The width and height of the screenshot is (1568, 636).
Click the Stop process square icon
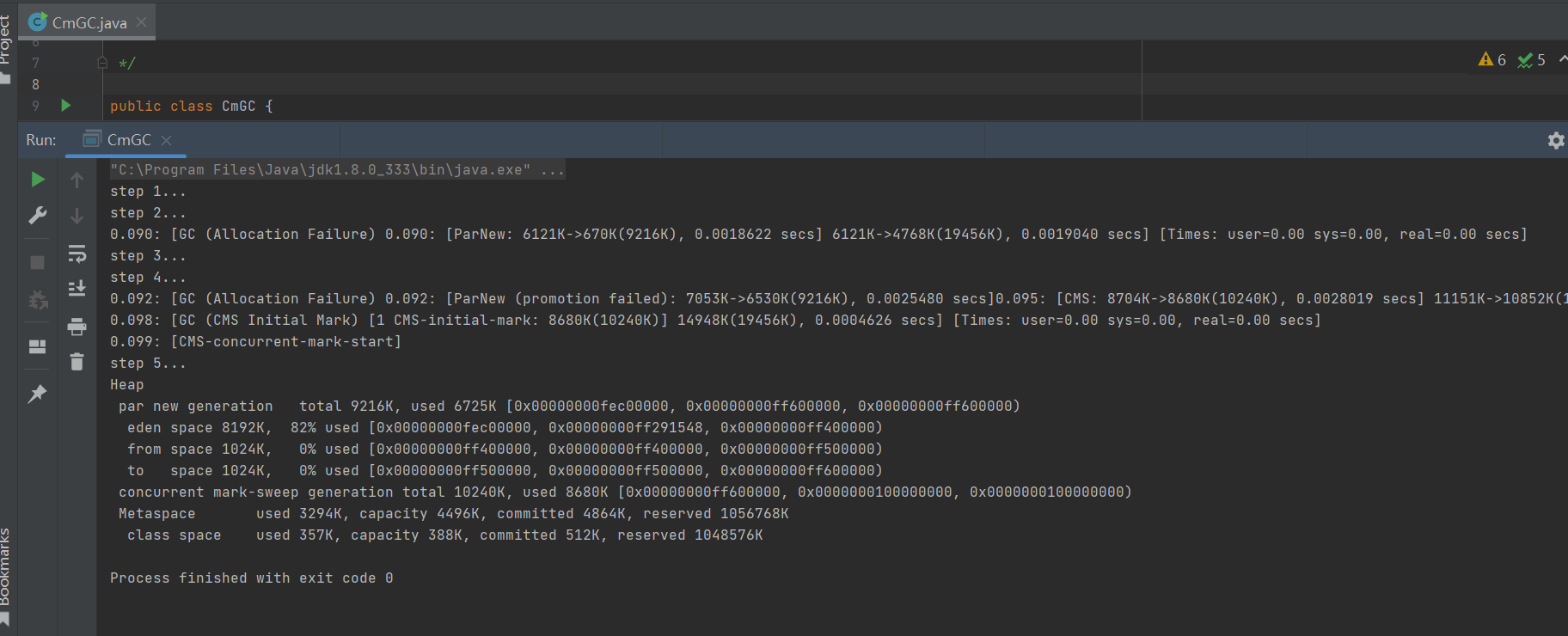38,262
